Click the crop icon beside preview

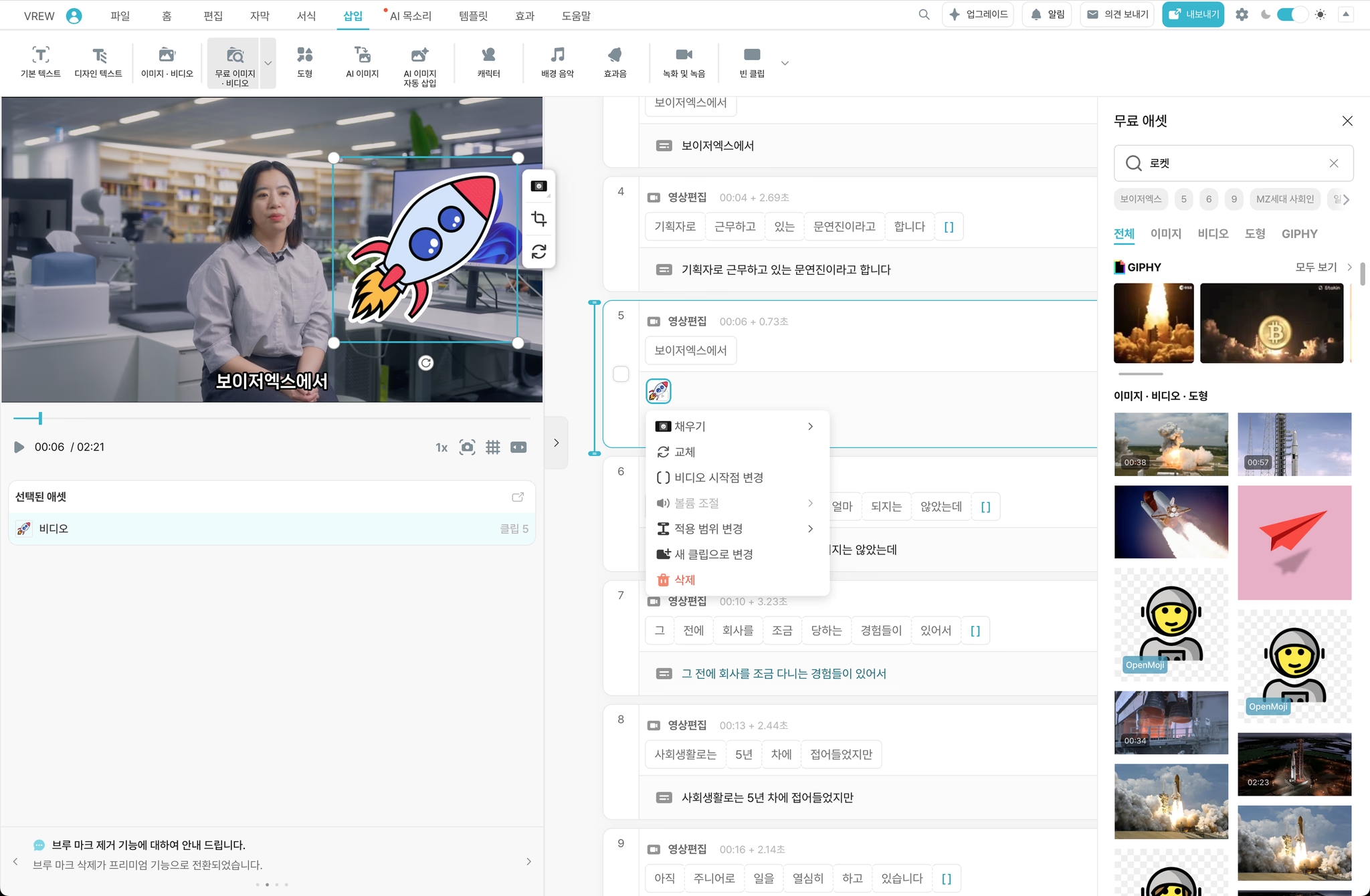click(x=539, y=219)
